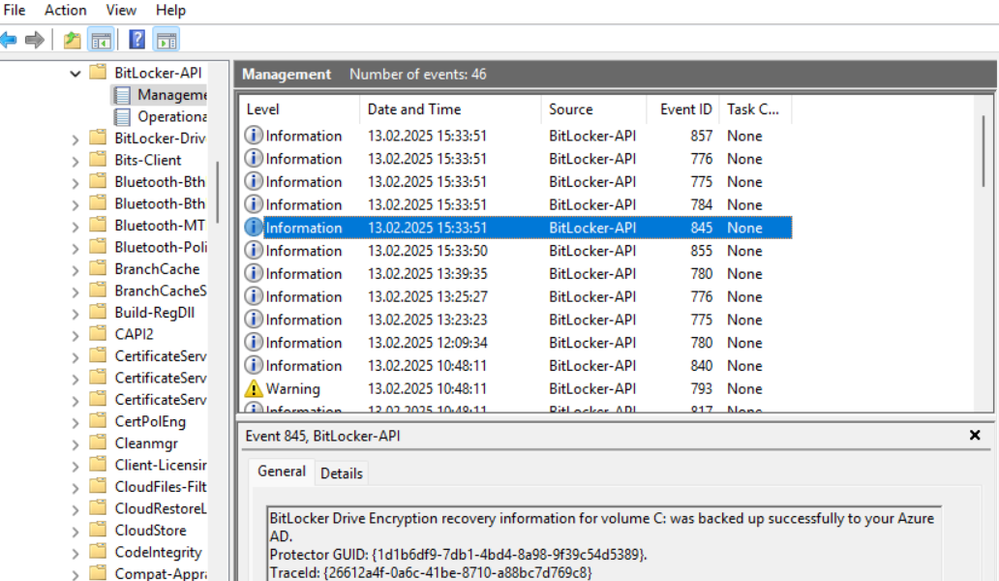Click the Cleanmgr folder icon
The width and height of the screenshot is (999, 581).
click(98, 442)
